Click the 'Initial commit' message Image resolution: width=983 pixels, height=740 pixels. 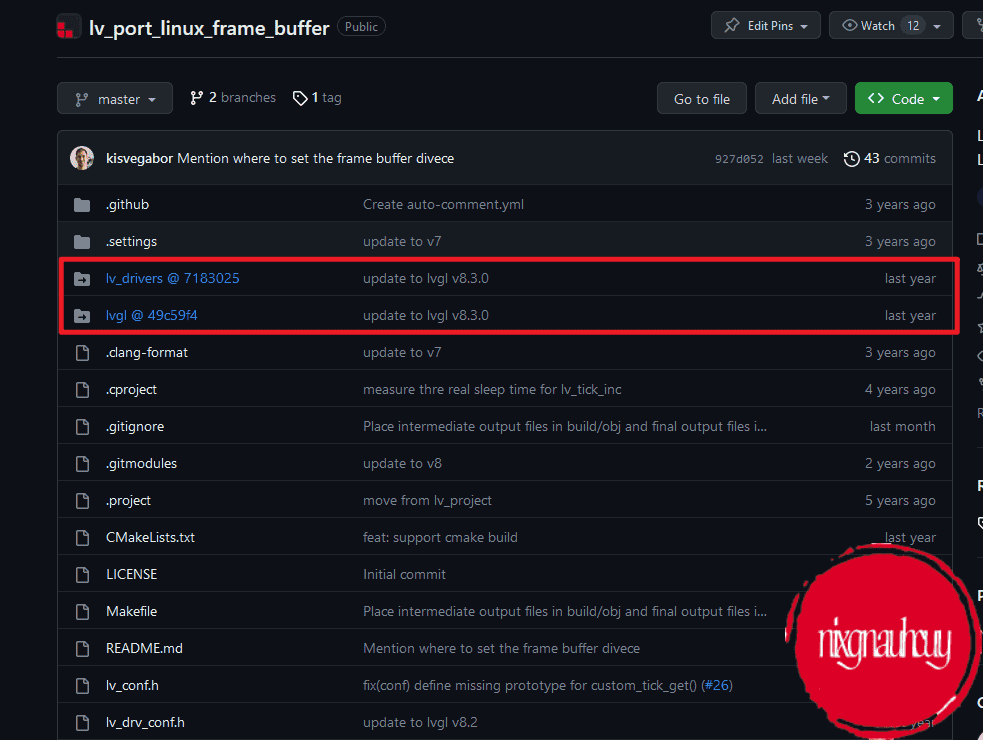click(x=404, y=574)
